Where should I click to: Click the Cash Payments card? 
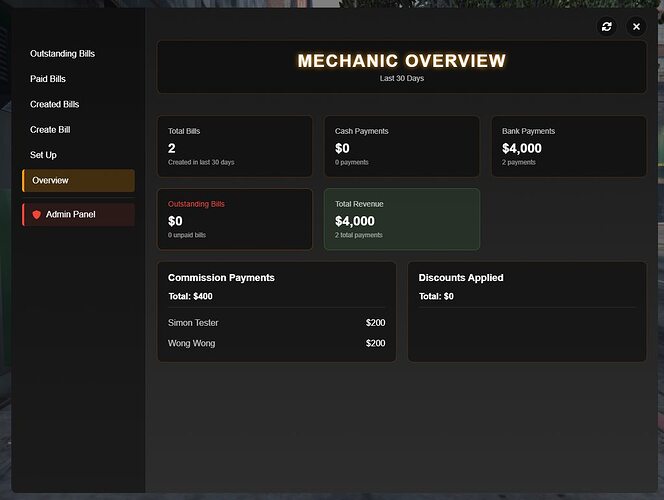click(x=402, y=146)
